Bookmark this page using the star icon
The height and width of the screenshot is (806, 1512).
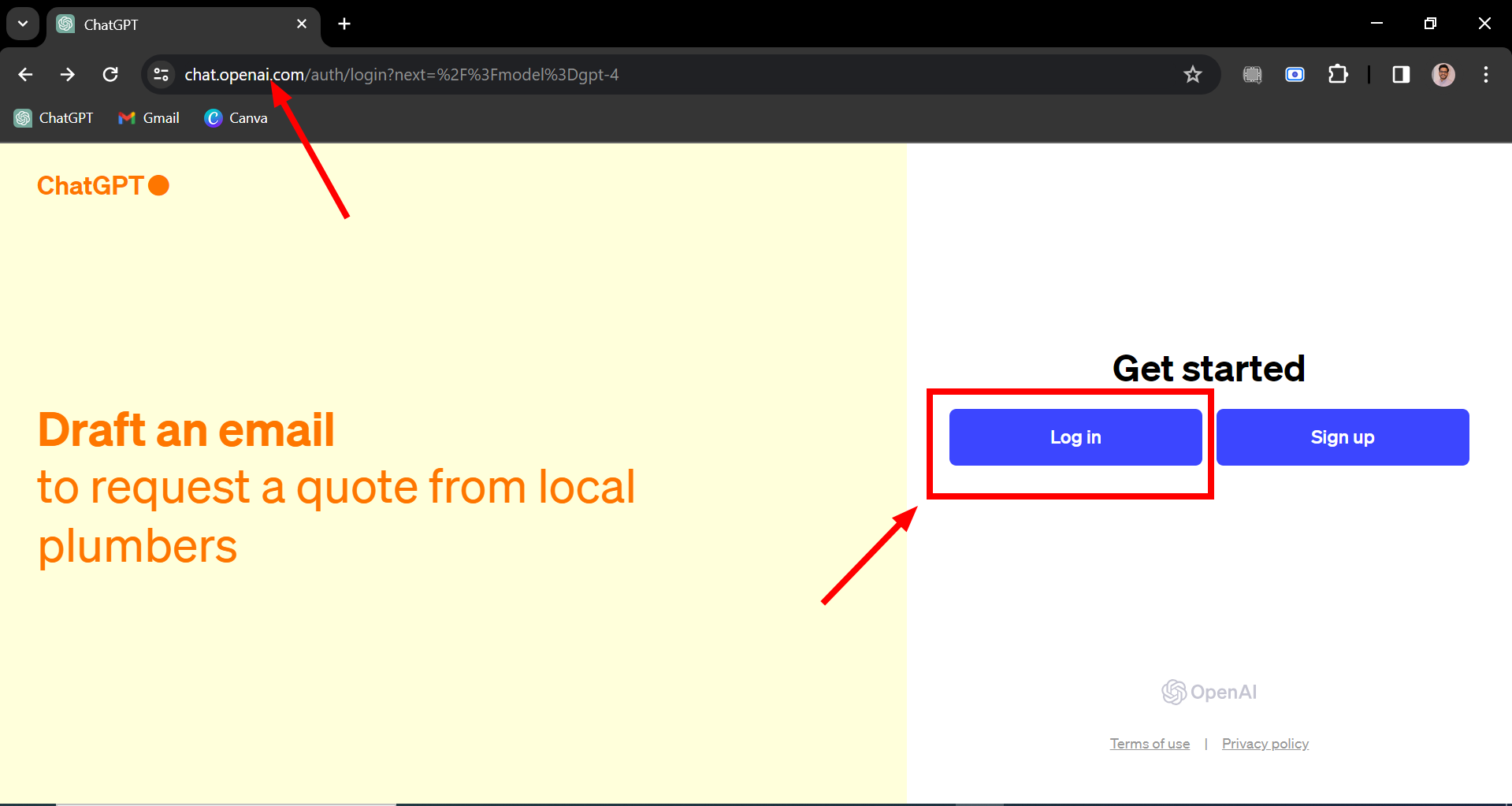click(x=1192, y=74)
